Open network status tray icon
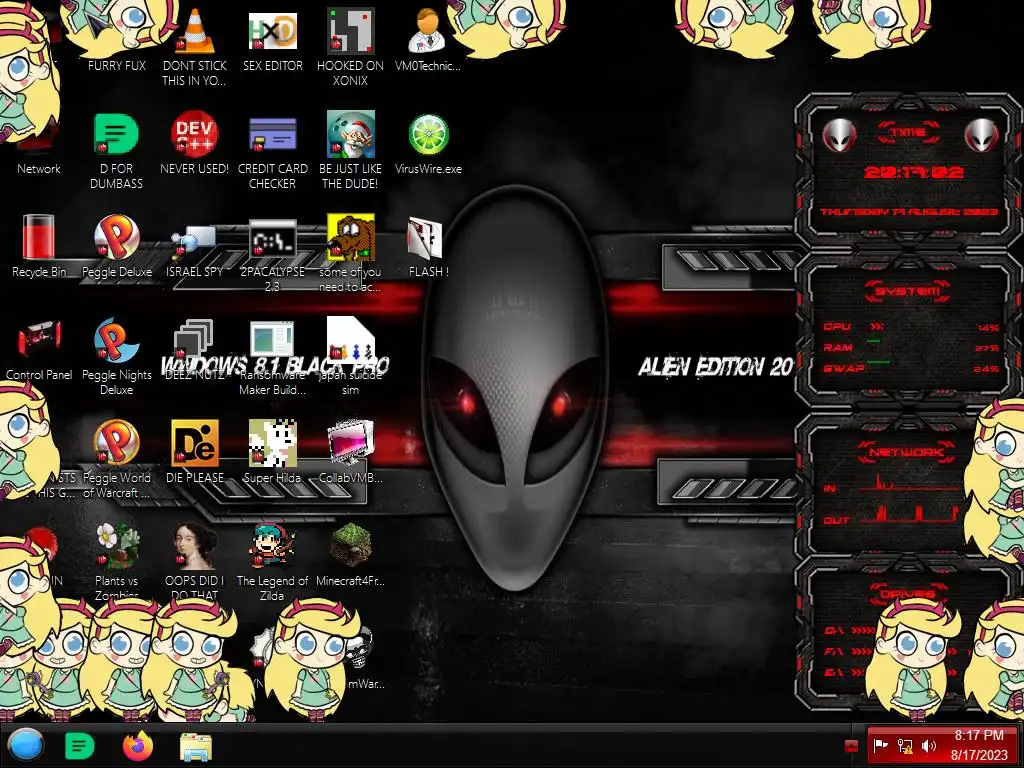1024x768 pixels. [x=905, y=746]
